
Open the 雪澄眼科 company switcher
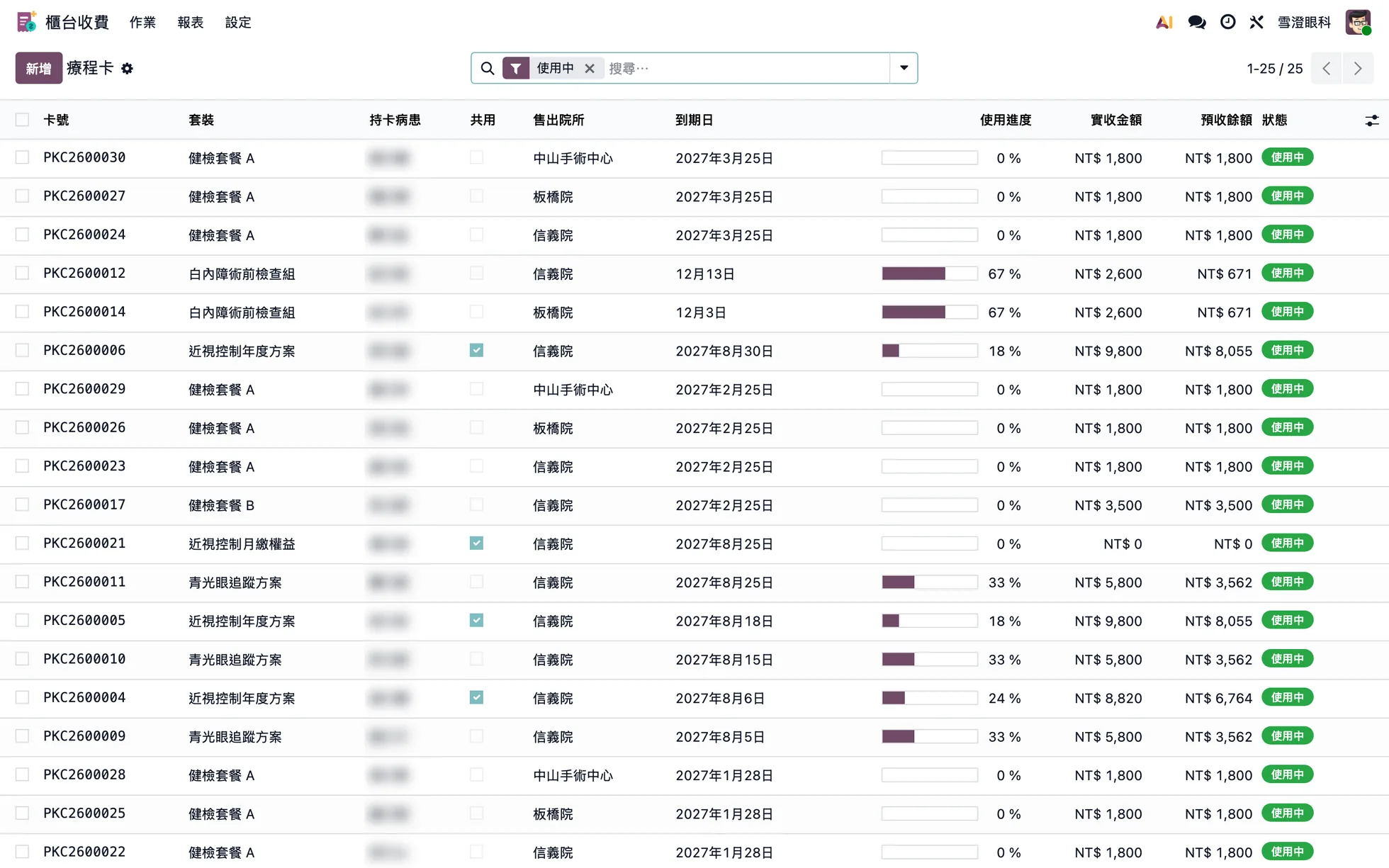1304,22
